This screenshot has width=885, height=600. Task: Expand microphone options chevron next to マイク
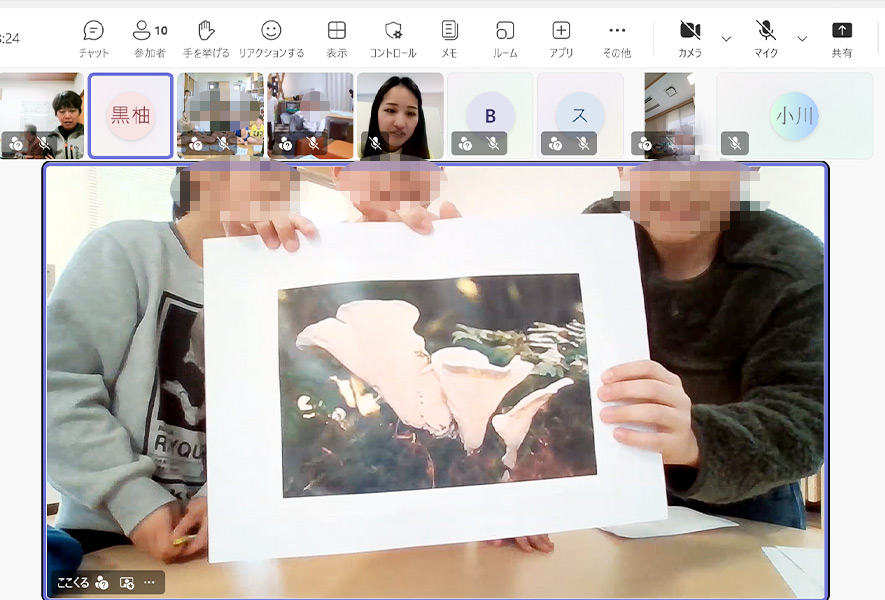pyautogui.click(x=802, y=39)
